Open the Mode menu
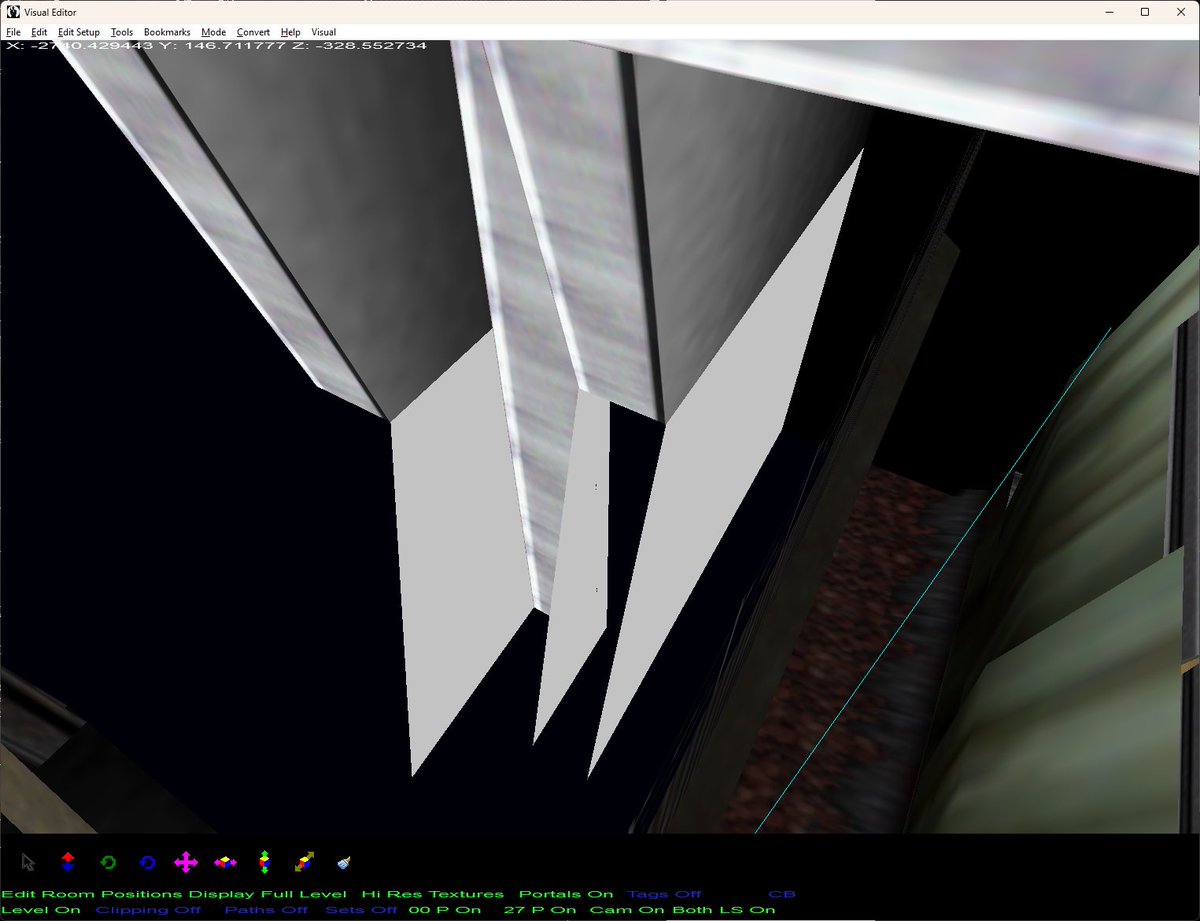The height and width of the screenshot is (921, 1200). point(214,32)
